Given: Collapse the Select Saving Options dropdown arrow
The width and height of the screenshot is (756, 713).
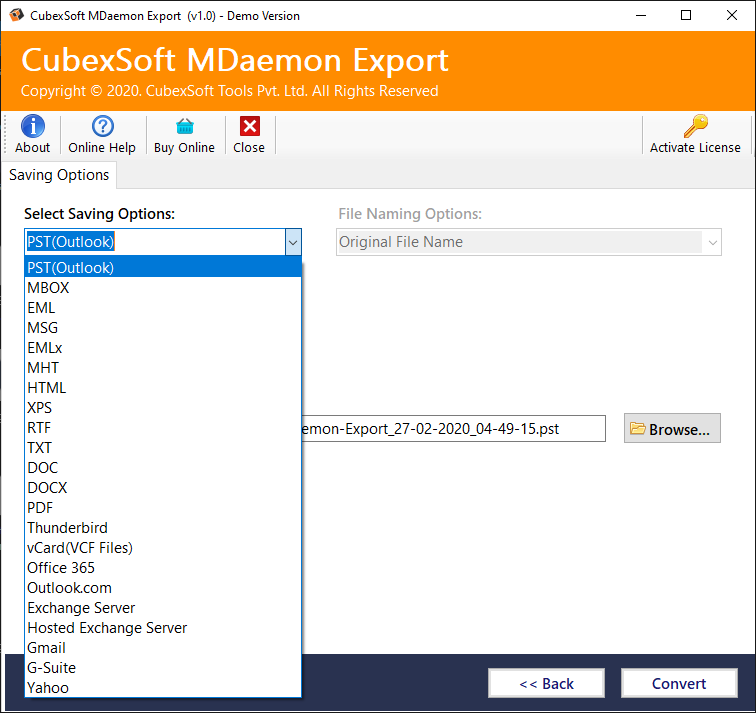Looking at the screenshot, I should pos(292,242).
